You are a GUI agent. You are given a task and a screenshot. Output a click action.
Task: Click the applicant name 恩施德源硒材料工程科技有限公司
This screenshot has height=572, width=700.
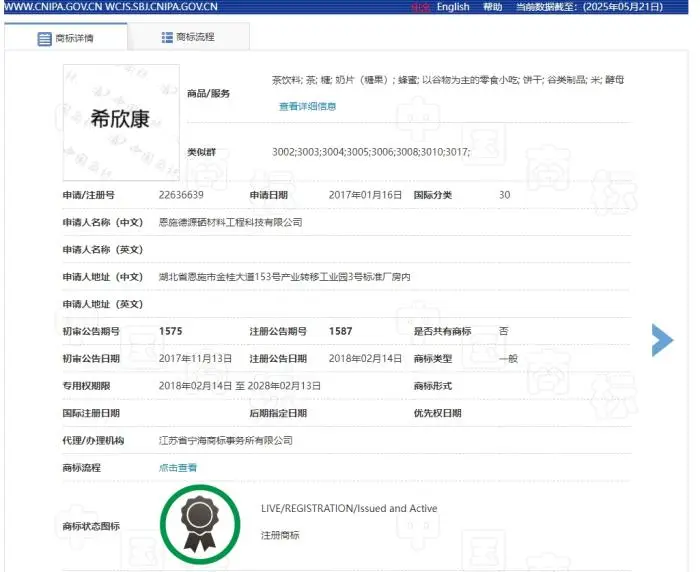(x=230, y=222)
